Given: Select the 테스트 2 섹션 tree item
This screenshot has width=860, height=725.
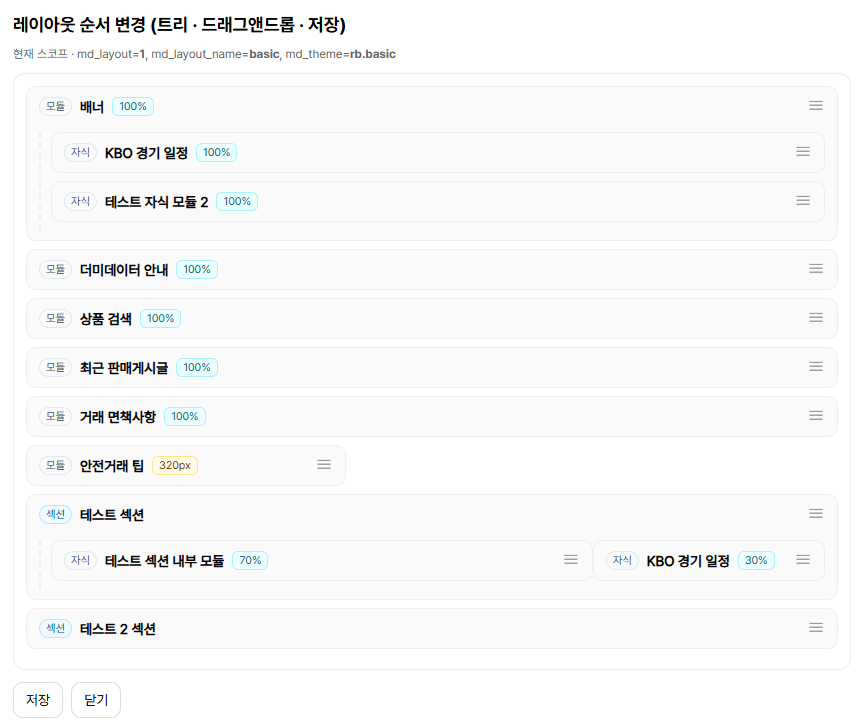Looking at the screenshot, I should click(x=118, y=629).
